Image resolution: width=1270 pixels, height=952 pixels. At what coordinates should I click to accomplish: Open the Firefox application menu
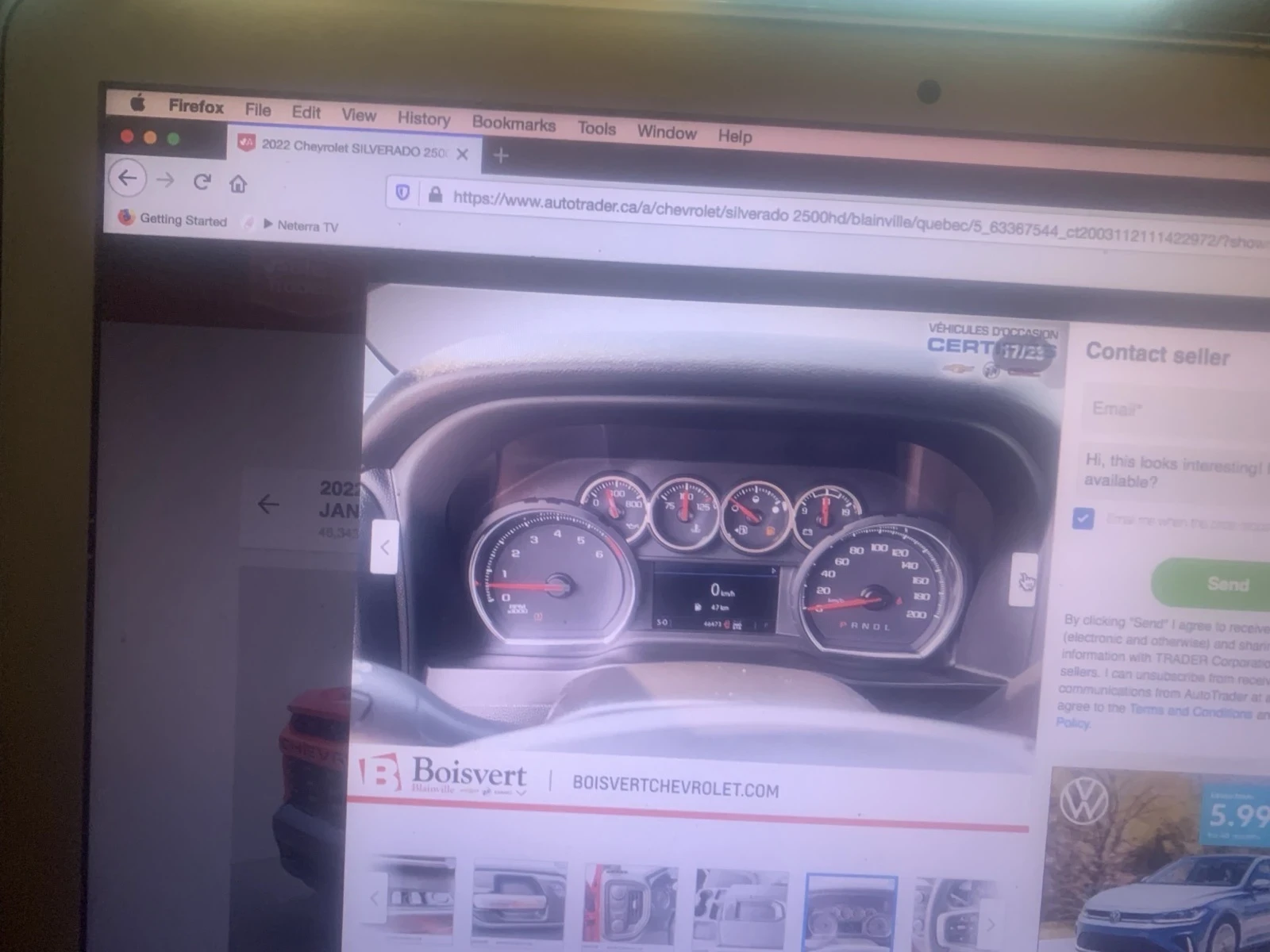(x=195, y=106)
